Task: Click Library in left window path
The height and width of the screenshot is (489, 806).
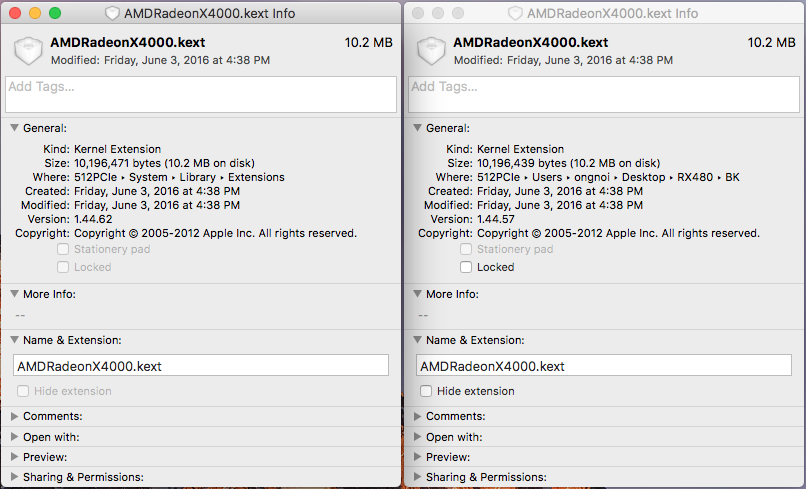Action: tap(197, 177)
